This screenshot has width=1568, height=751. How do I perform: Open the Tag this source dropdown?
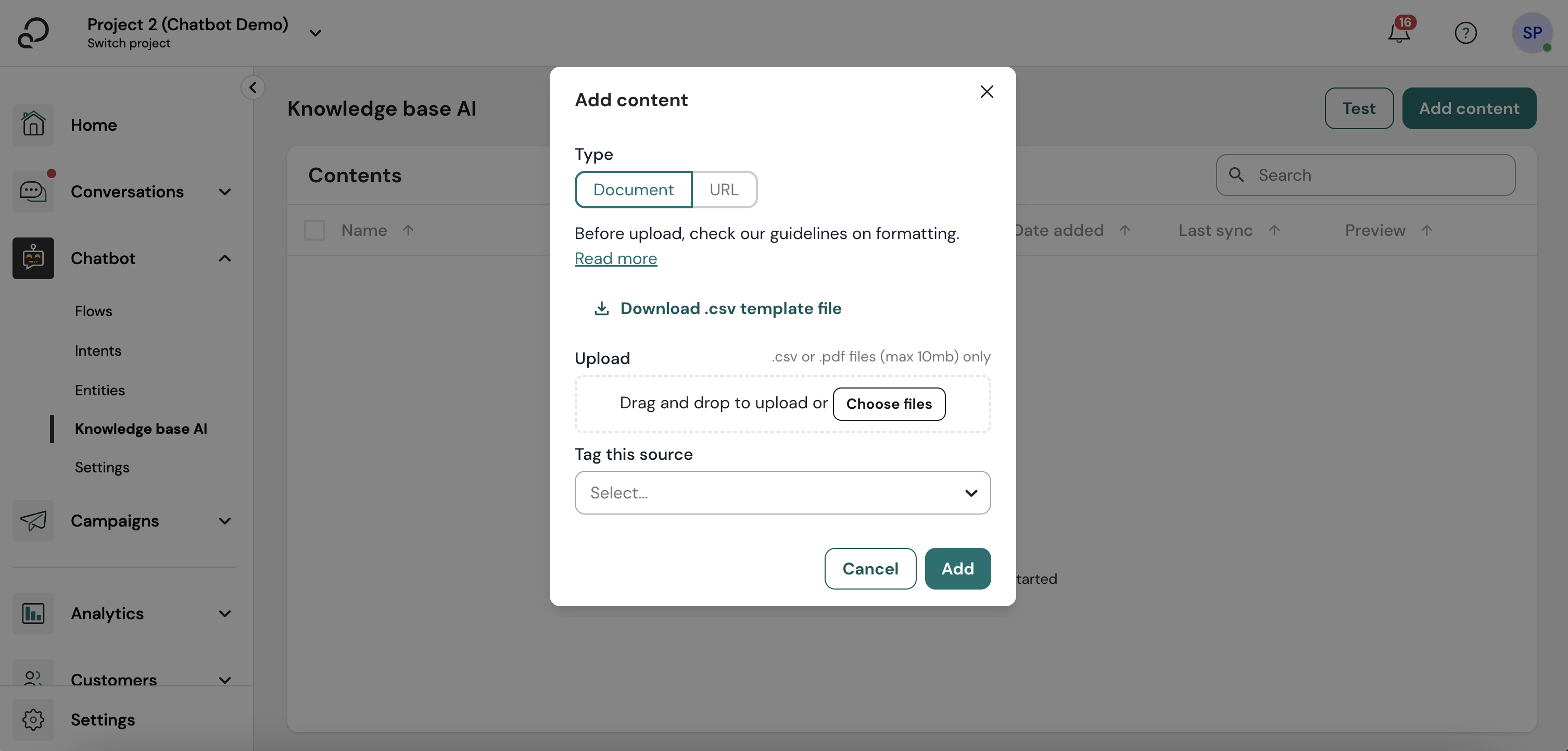(x=782, y=493)
